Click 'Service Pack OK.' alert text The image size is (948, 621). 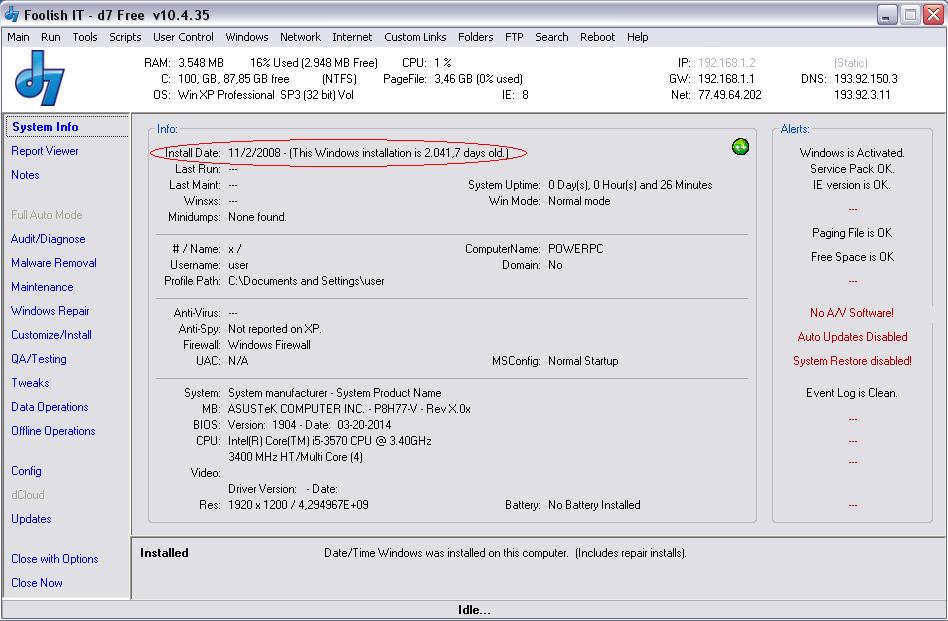pos(852,169)
